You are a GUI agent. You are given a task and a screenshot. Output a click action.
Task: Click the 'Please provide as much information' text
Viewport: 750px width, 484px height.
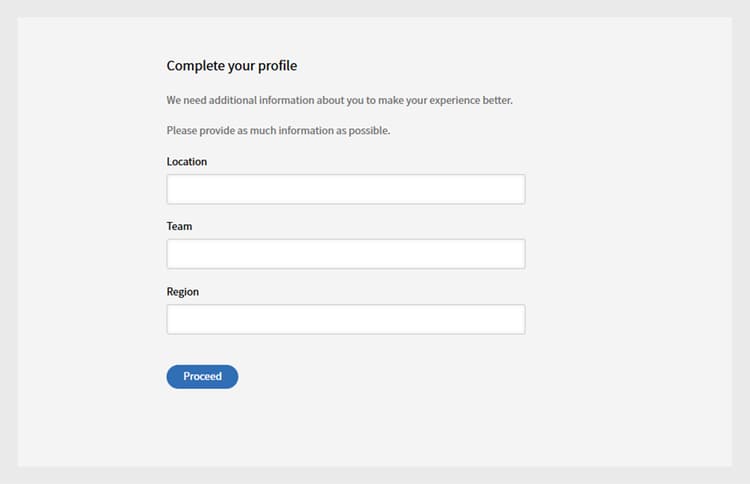pos(278,131)
